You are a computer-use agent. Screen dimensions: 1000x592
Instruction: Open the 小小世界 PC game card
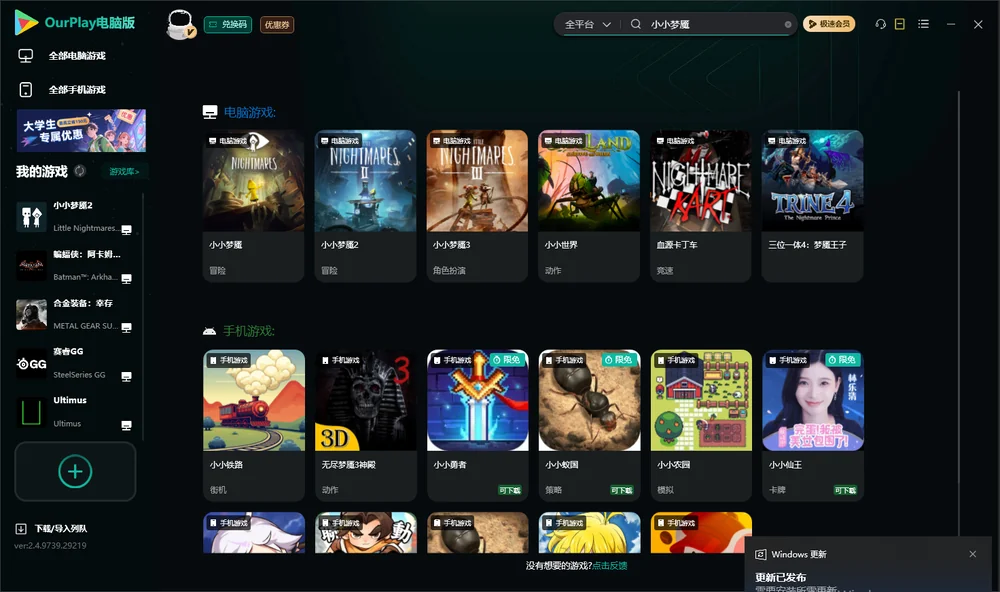click(589, 206)
